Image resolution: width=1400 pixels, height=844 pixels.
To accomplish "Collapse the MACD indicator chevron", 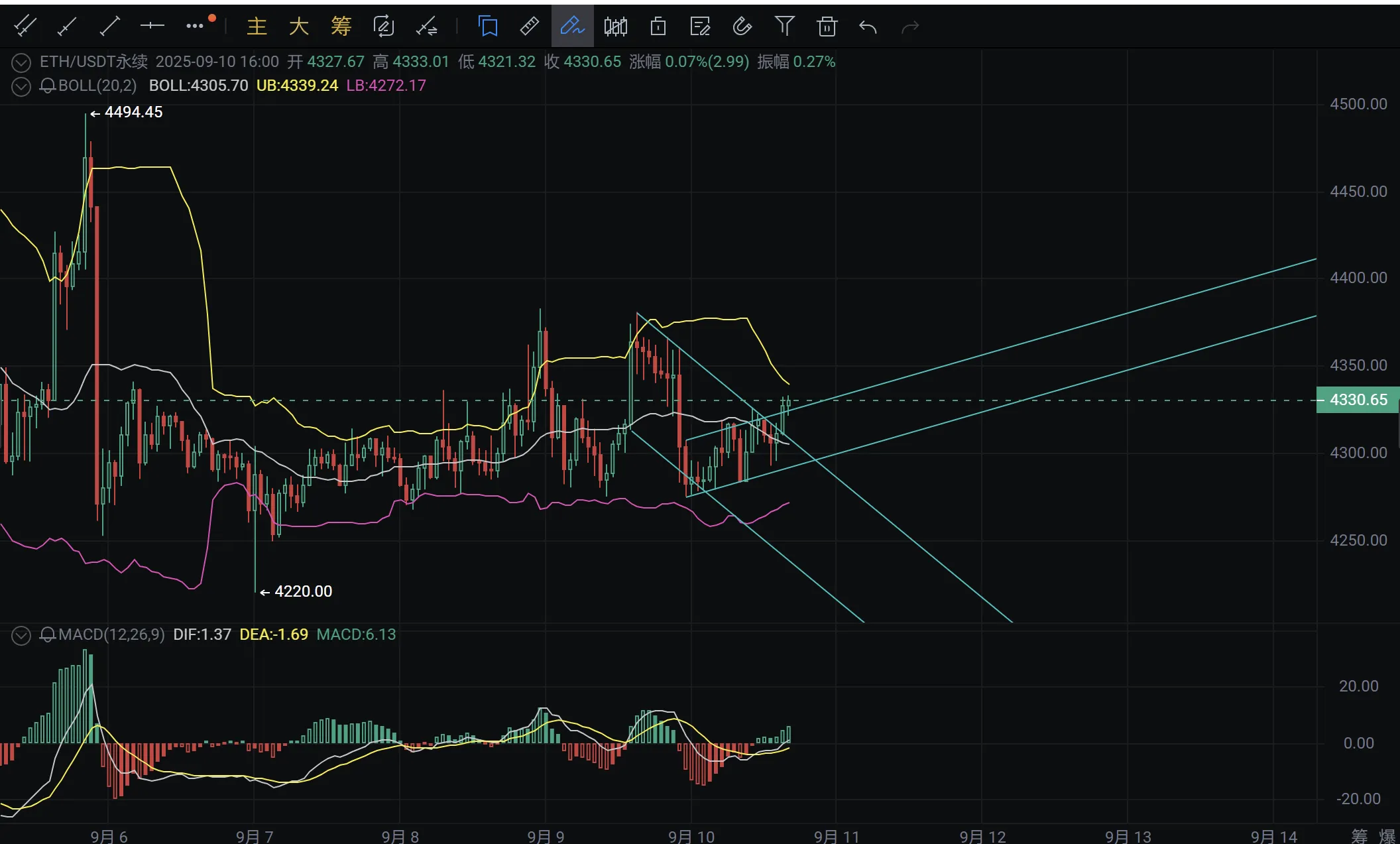I will (x=21, y=636).
